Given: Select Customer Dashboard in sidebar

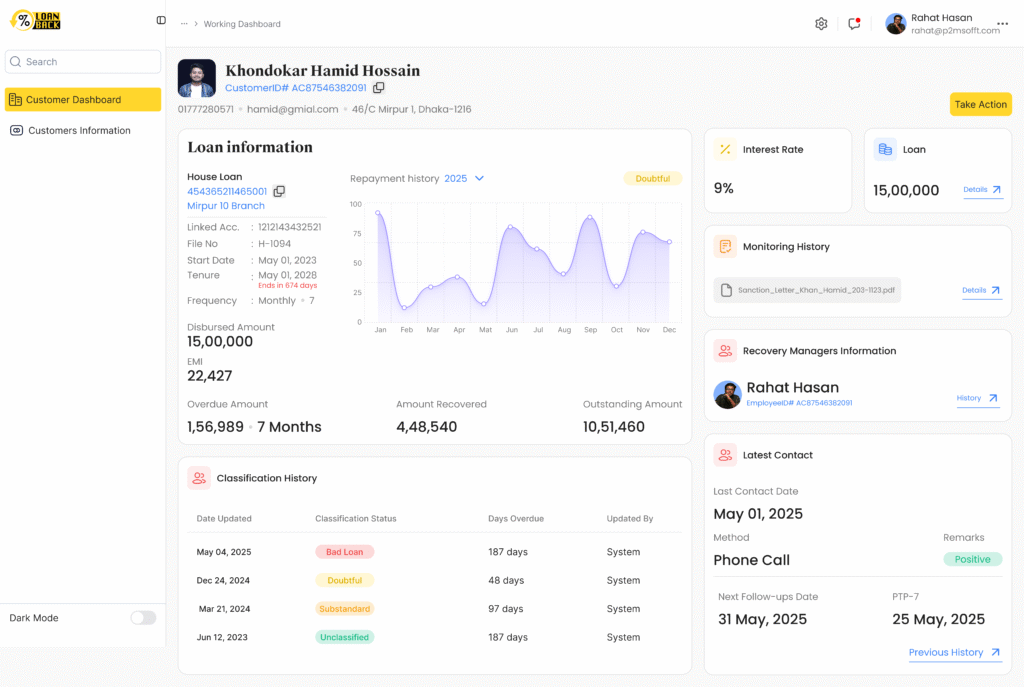Looking at the screenshot, I should 83,100.
